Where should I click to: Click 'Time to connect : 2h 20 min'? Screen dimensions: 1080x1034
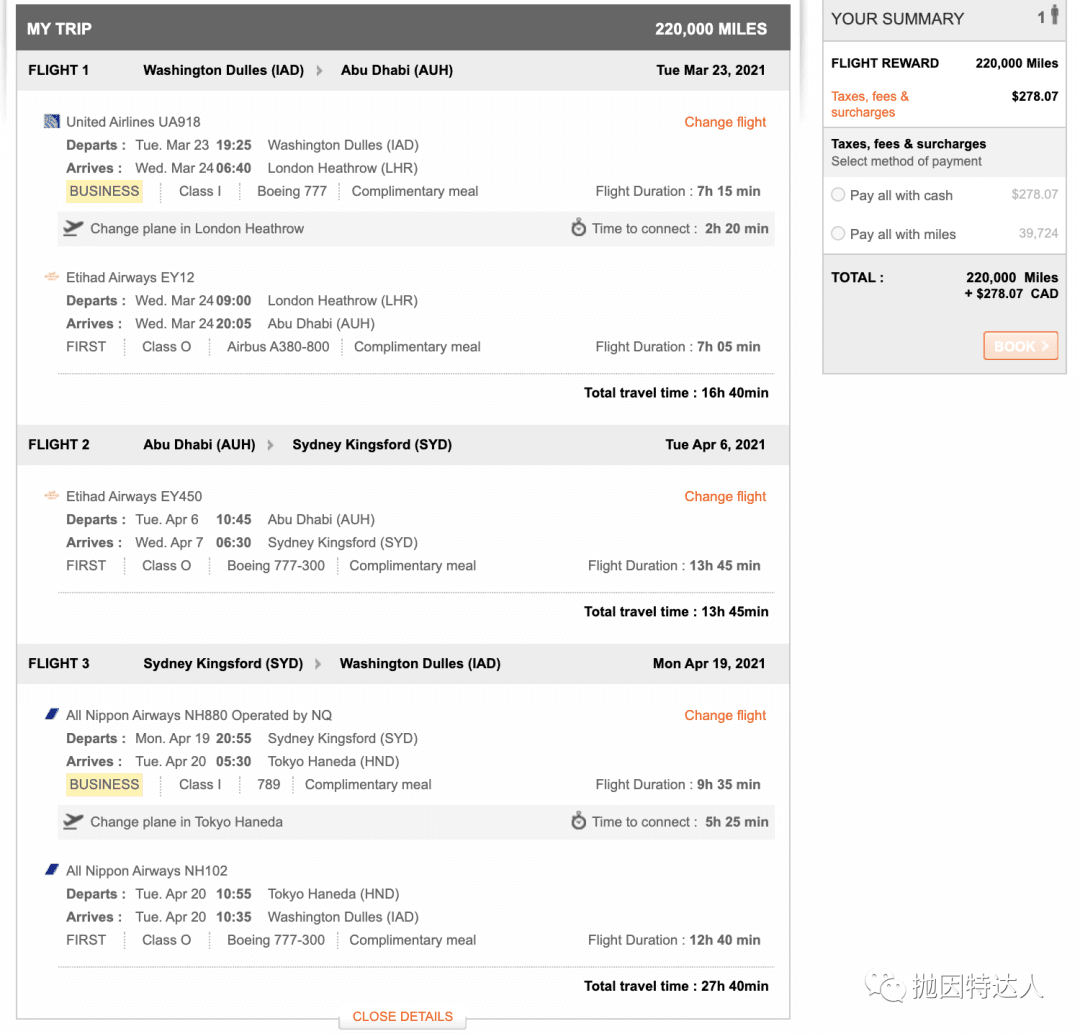tap(680, 229)
